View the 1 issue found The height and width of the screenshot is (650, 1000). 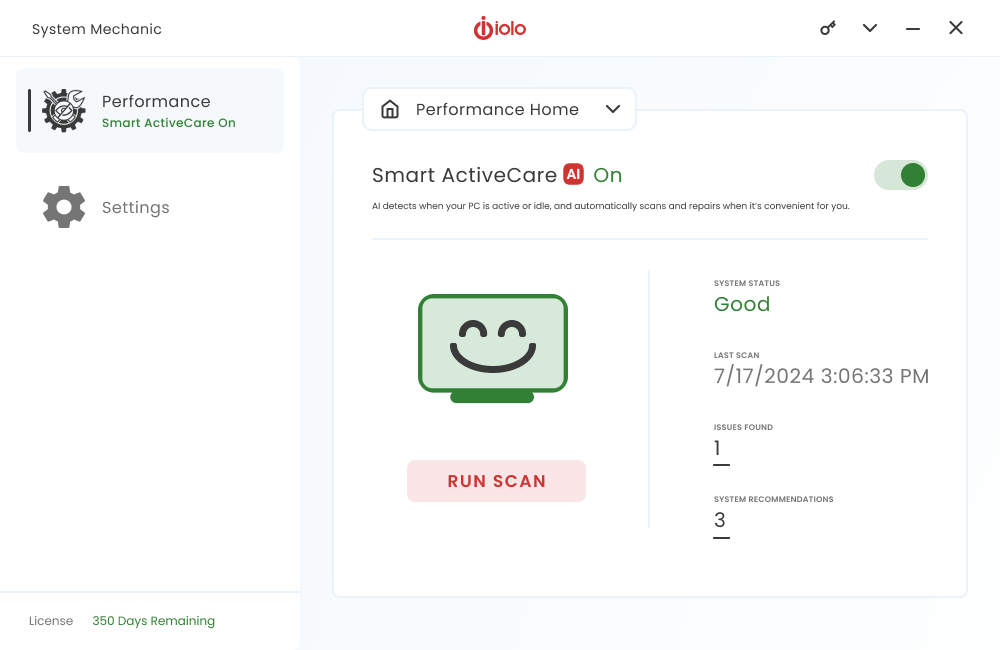point(718,449)
